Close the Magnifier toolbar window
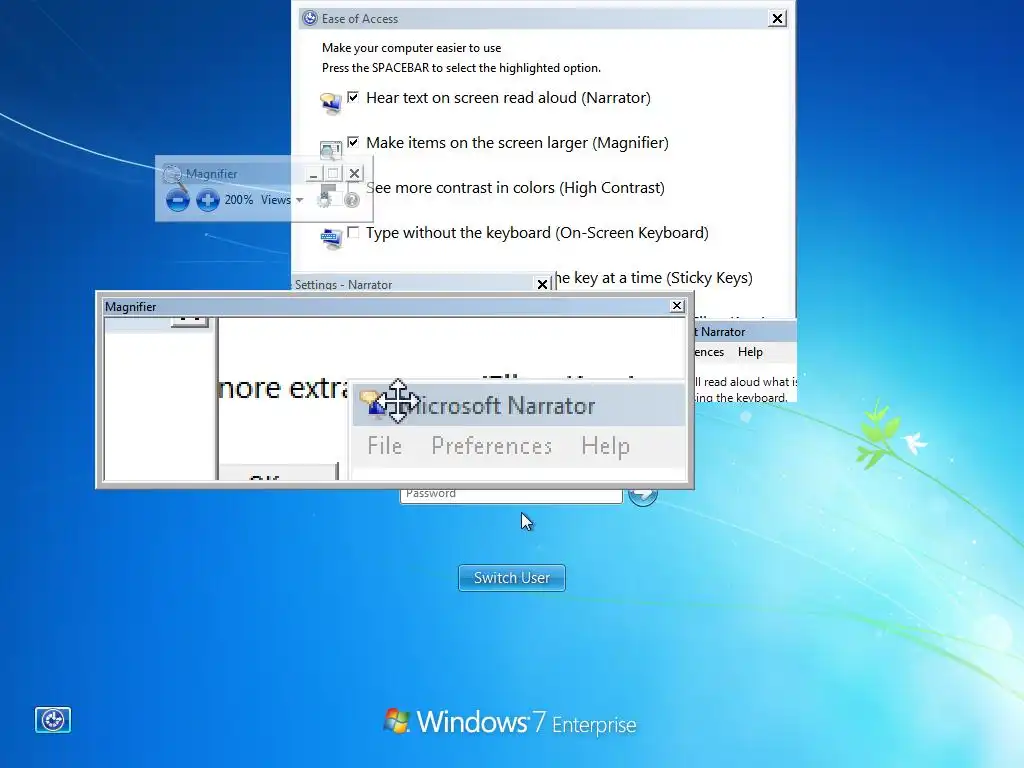Image resolution: width=1024 pixels, height=768 pixels. tap(354, 174)
